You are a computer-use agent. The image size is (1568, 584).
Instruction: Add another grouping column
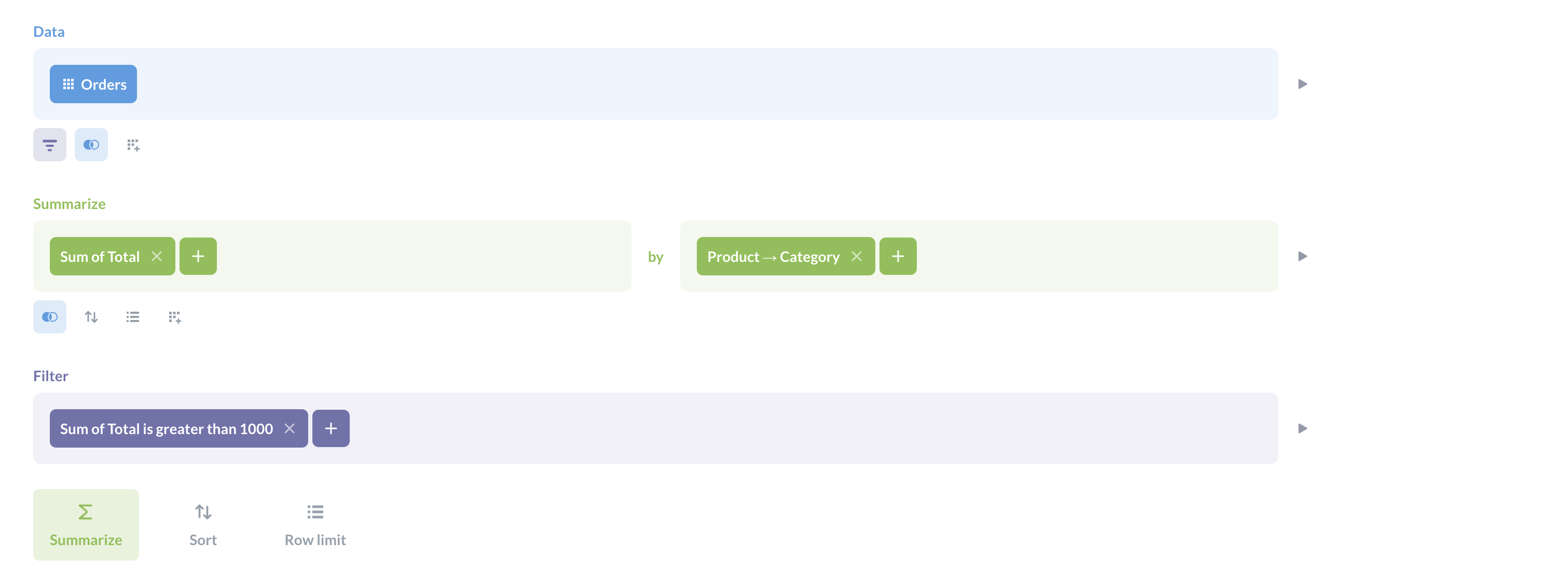pos(898,256)
